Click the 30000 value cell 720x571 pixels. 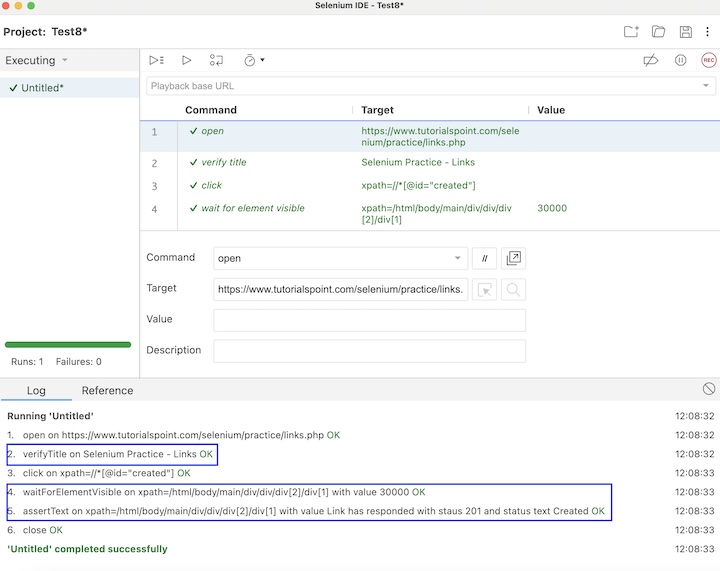tap(552, 208)
